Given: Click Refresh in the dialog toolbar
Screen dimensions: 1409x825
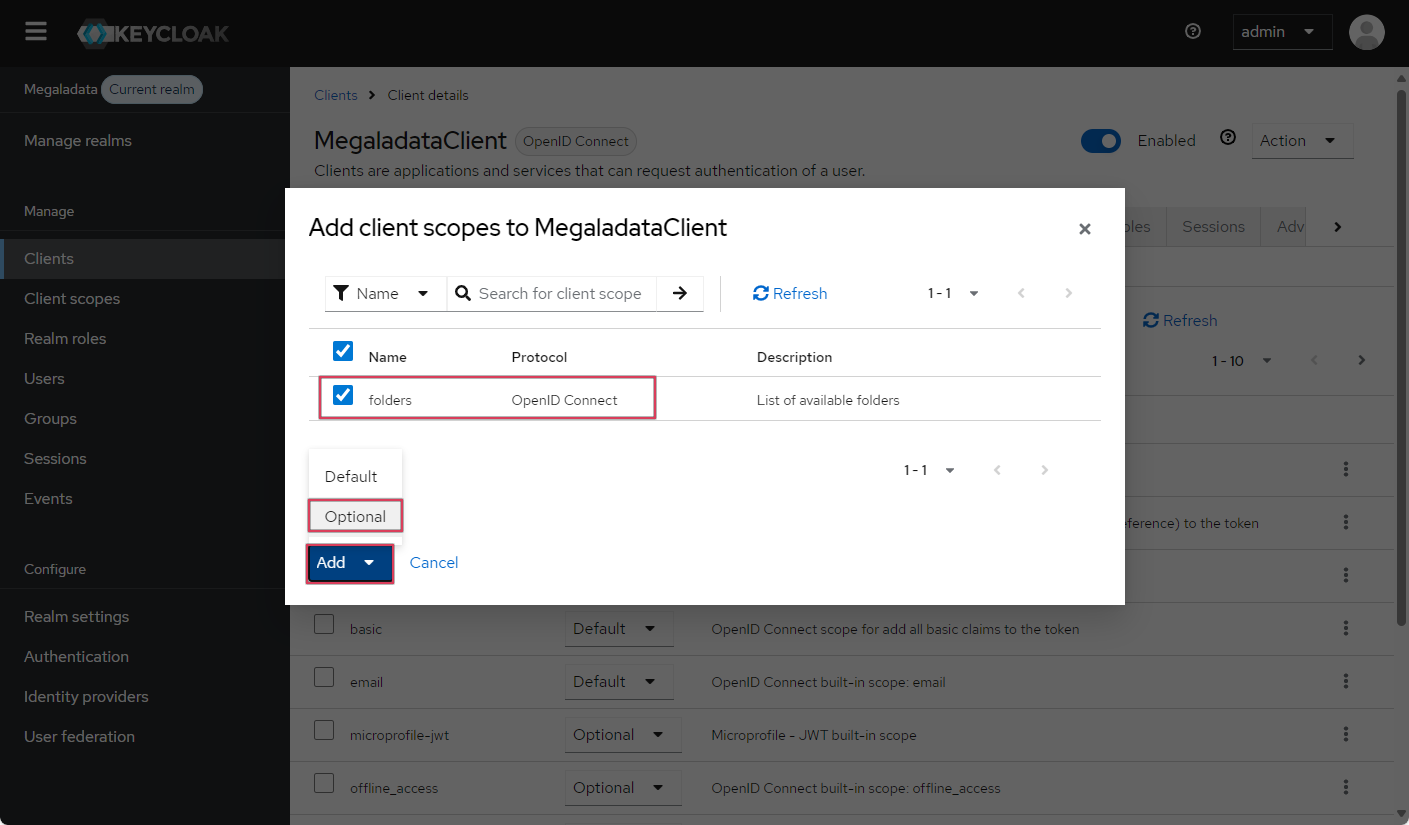Looking at the screenshot, I should (x=790, y=293).
